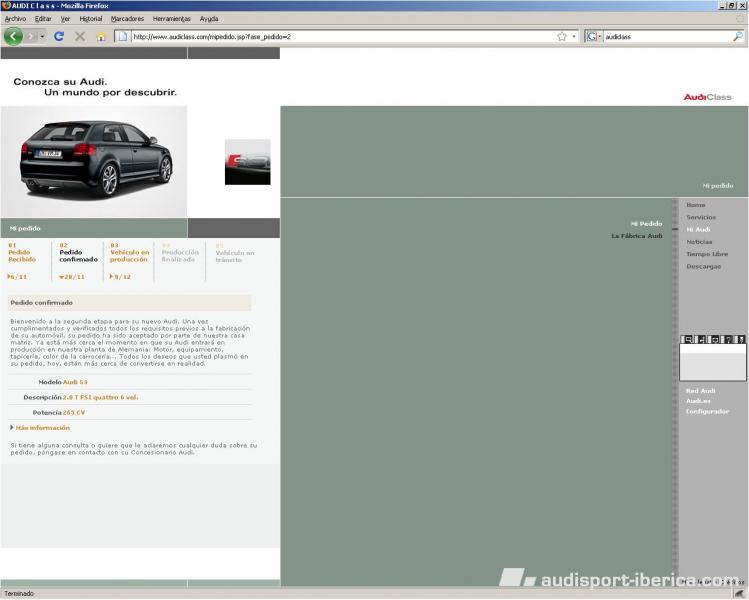Open the Ayuda menu
The height and width of the screenshot is (600, 749).
(x=209, y=19)
